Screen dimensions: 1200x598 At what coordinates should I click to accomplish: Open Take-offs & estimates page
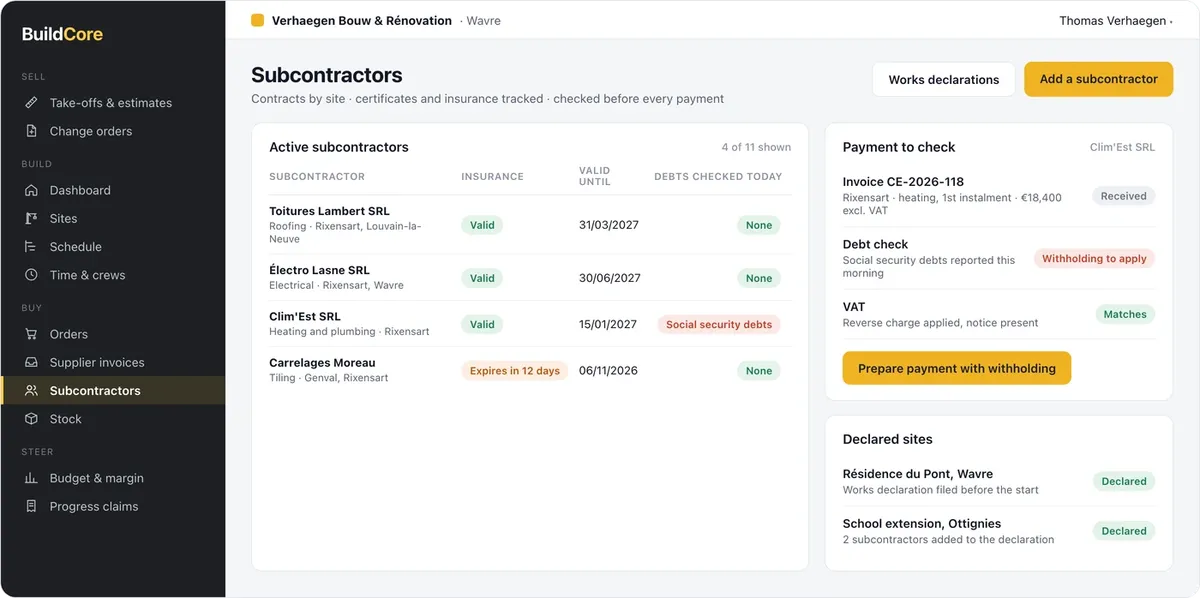[112, 103]
